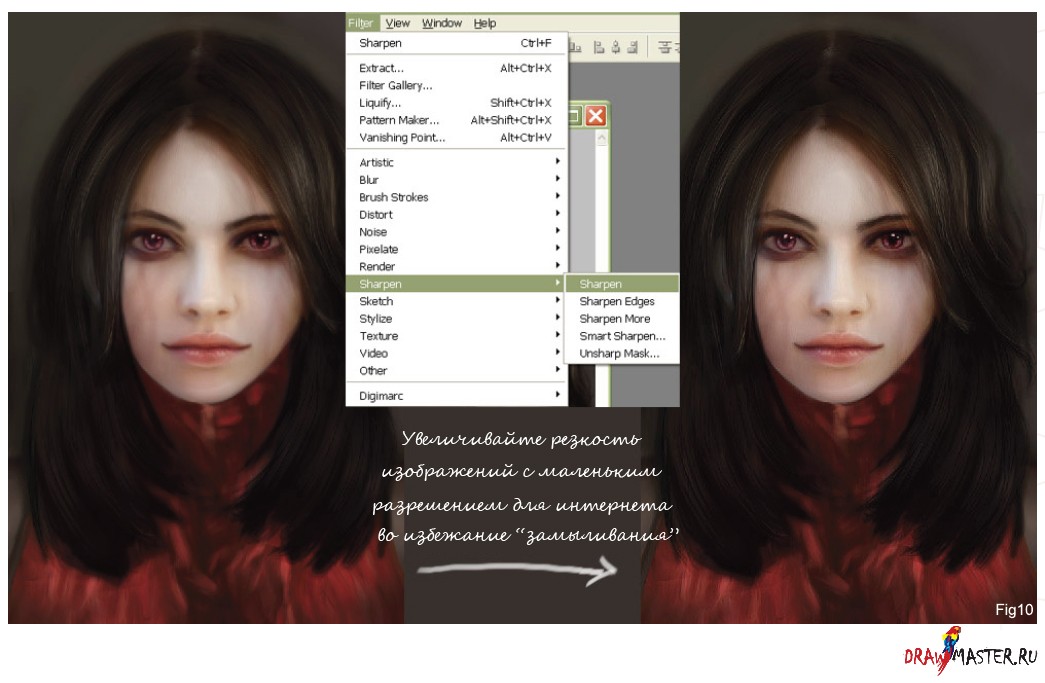The height and width of the screenshot is (683, 1045).
Task: Open the View menu
Action: [x=397, y=23]
